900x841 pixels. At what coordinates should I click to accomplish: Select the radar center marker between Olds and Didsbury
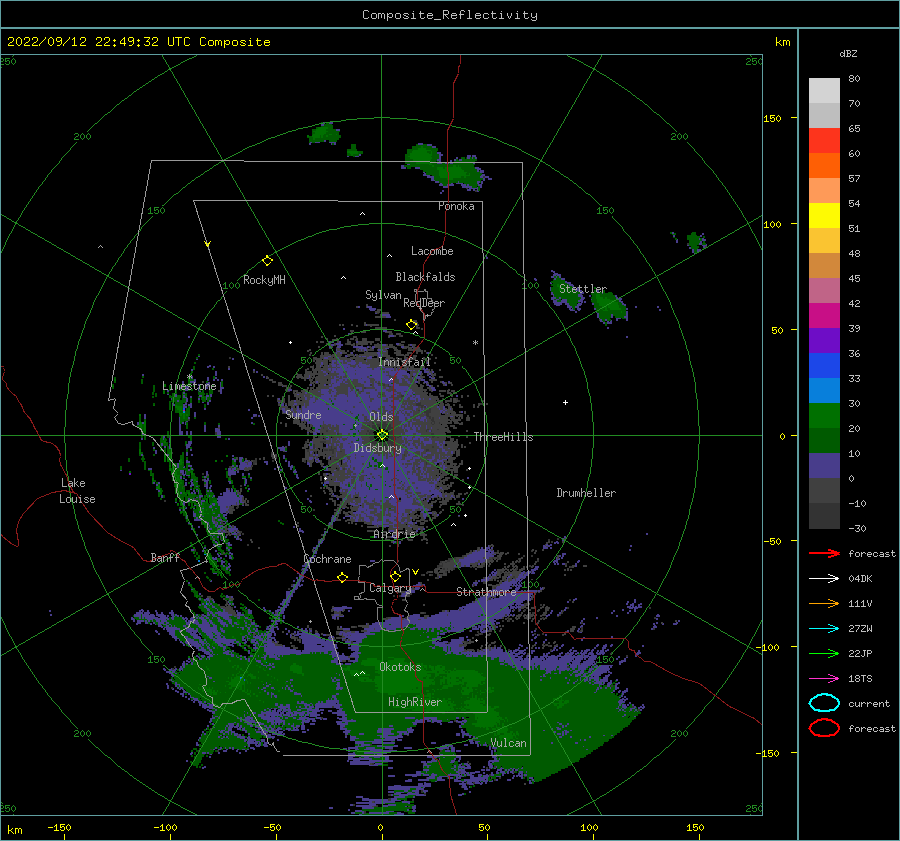point(382,435)
